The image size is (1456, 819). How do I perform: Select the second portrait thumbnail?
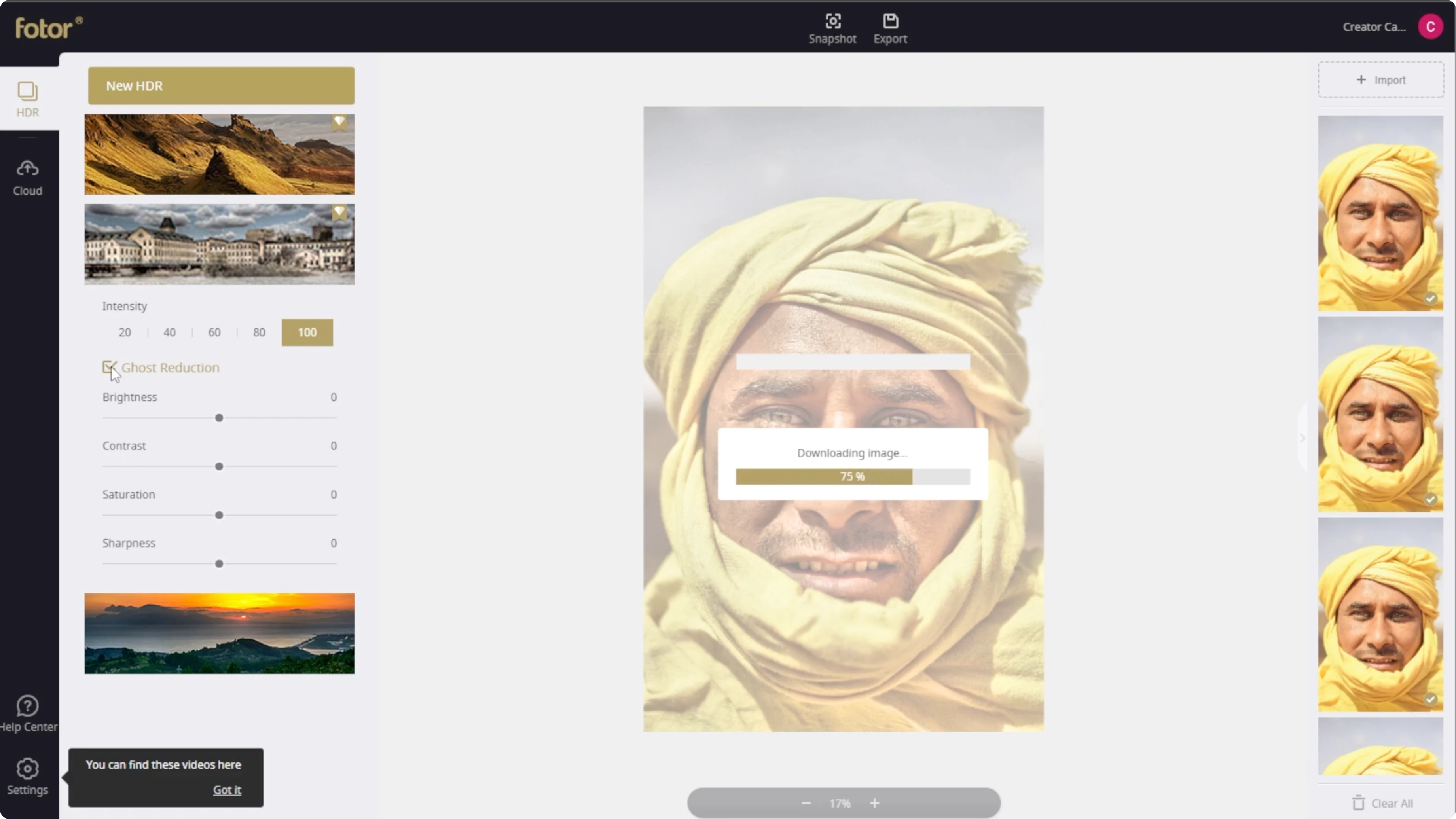tap(1380, 414)
